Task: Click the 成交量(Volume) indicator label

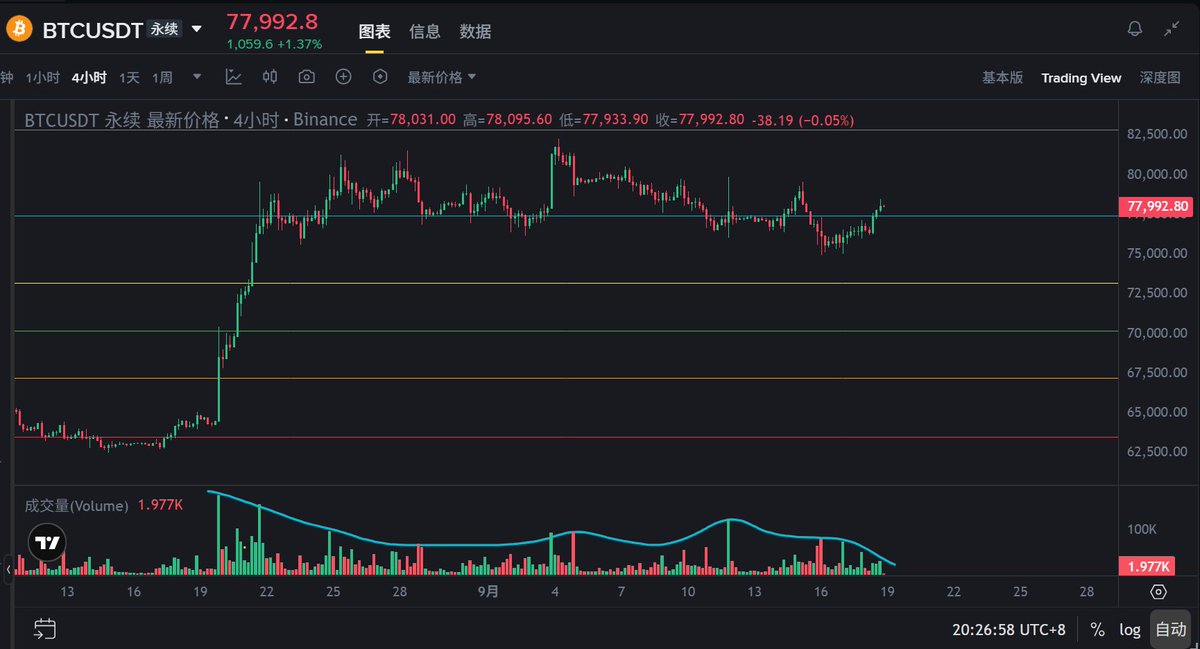Action: pos(77,506)
